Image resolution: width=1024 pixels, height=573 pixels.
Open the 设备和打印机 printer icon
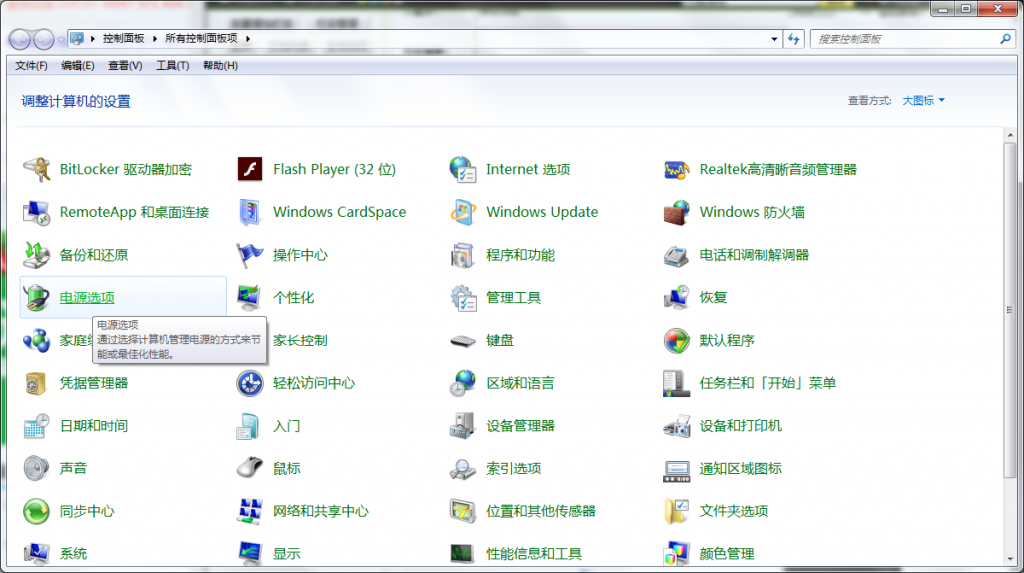(x=676, y=426)
